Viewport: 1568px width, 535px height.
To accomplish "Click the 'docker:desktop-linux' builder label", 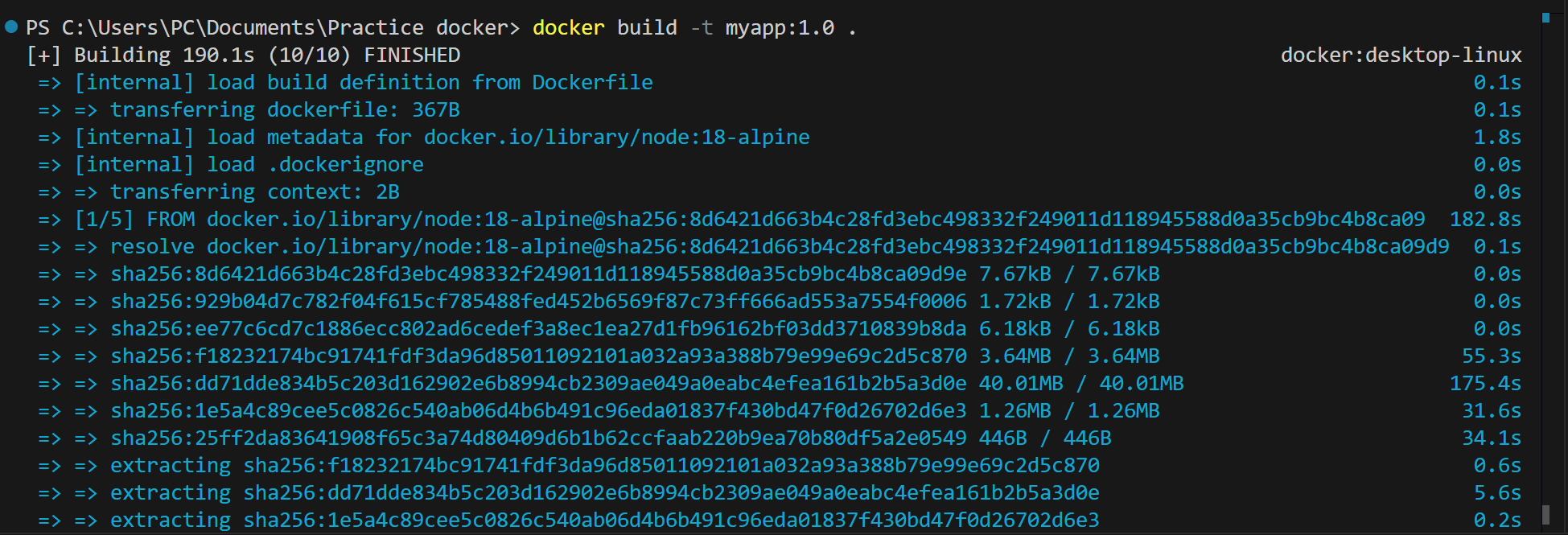I will (x=1401, y=56).
